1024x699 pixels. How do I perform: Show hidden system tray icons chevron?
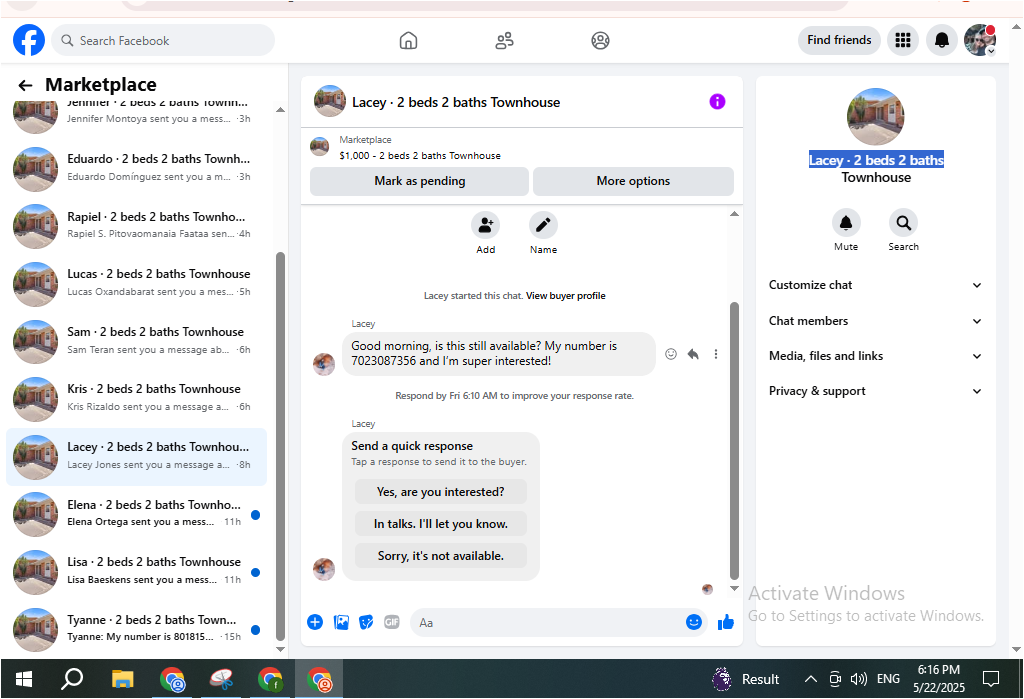810,679
